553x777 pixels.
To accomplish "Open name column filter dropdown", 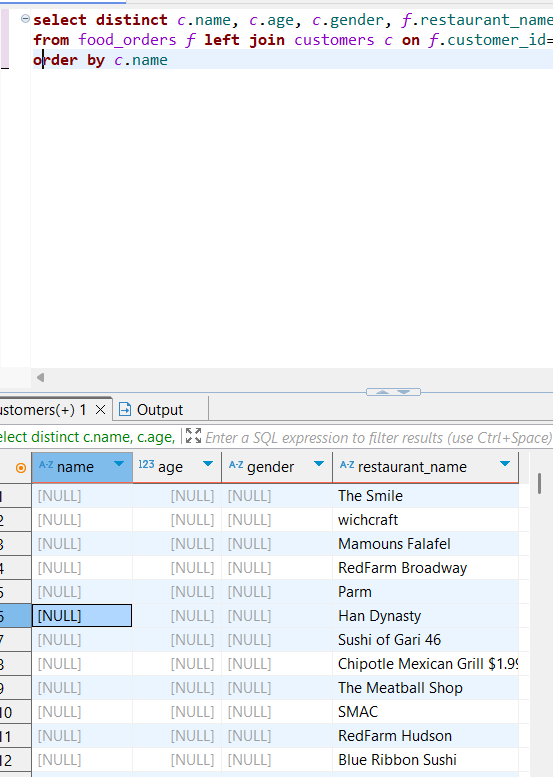I will pyautogui.click(x=119, y=464).
